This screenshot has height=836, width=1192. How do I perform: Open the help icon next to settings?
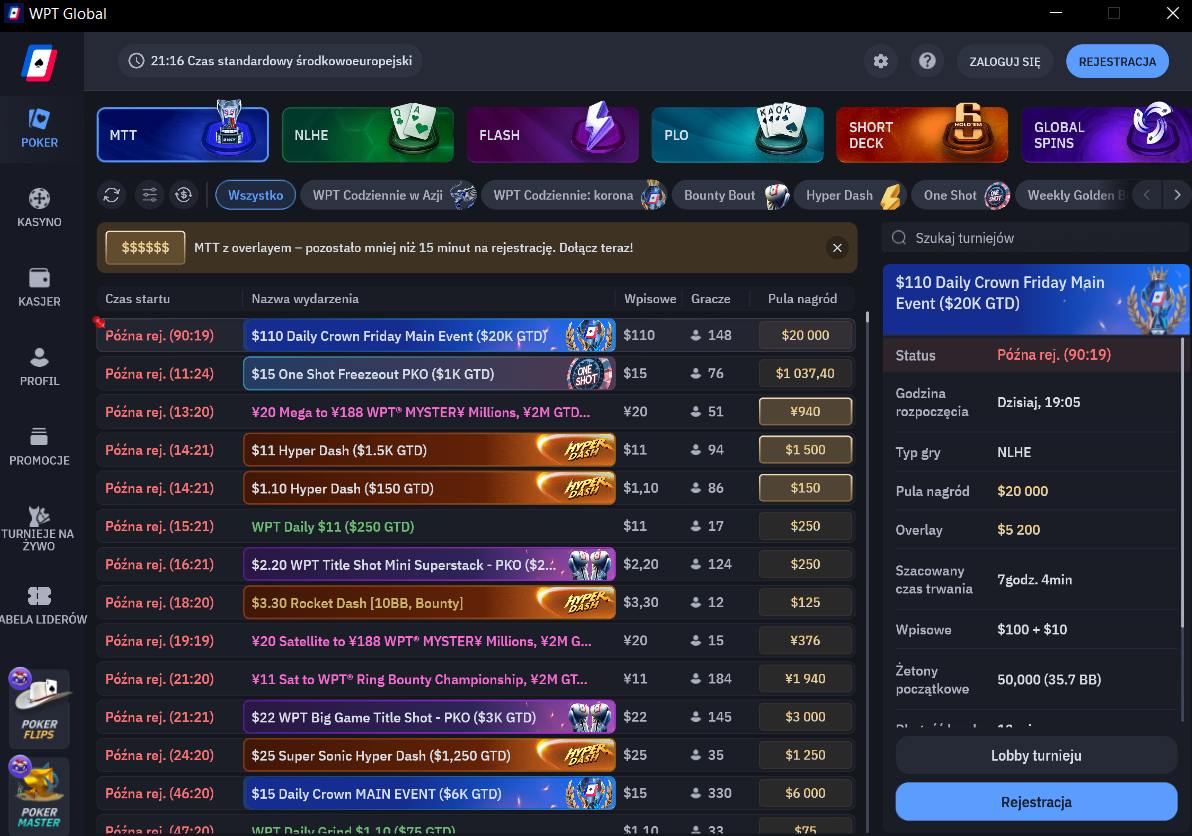pos(927,61)
